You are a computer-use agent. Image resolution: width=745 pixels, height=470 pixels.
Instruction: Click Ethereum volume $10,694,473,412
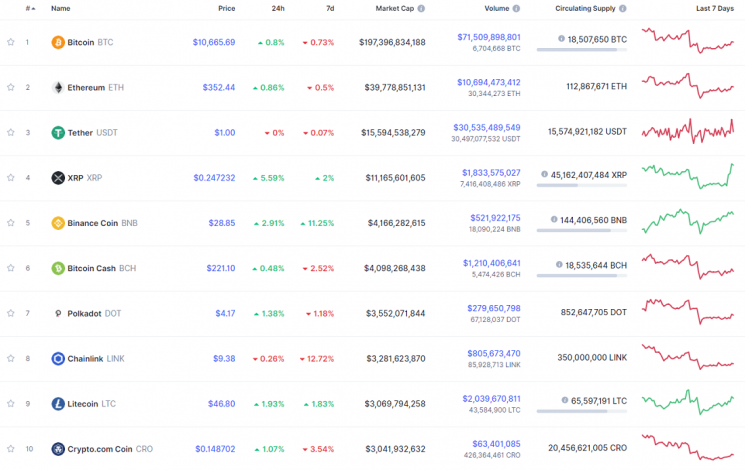pyautogui.click(x=488, y=82)
